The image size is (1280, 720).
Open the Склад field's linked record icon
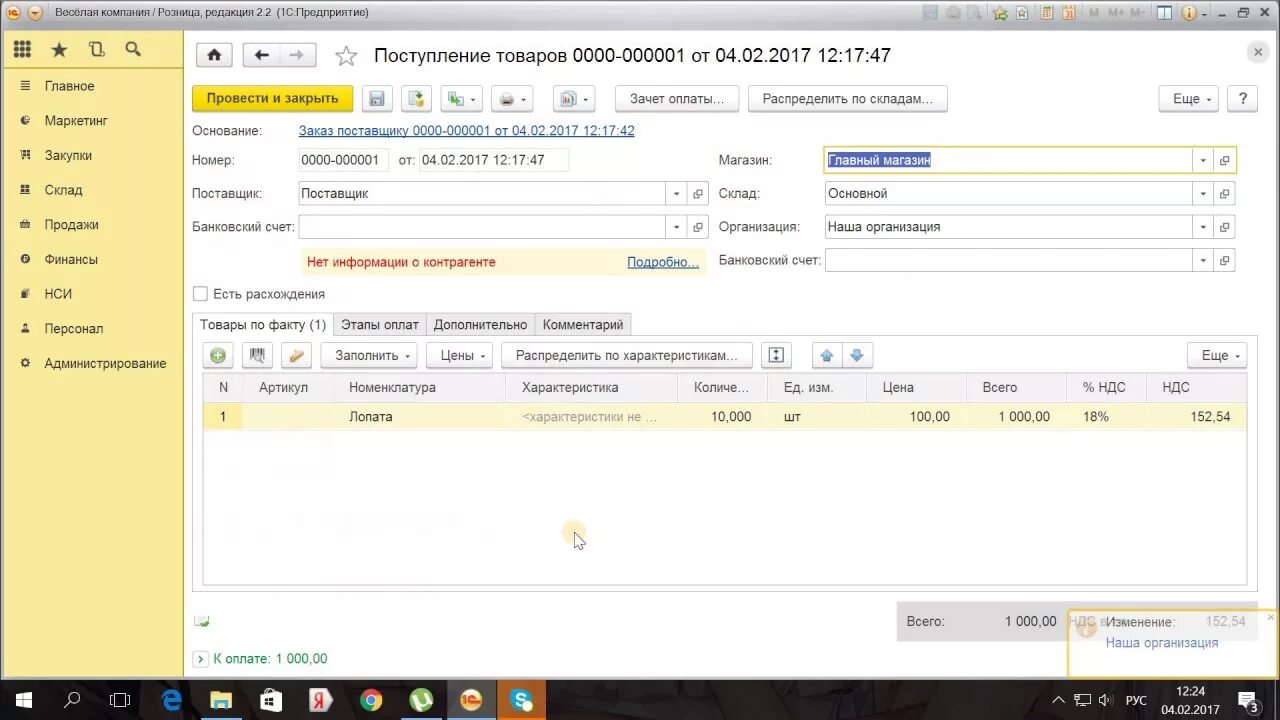1224,194
